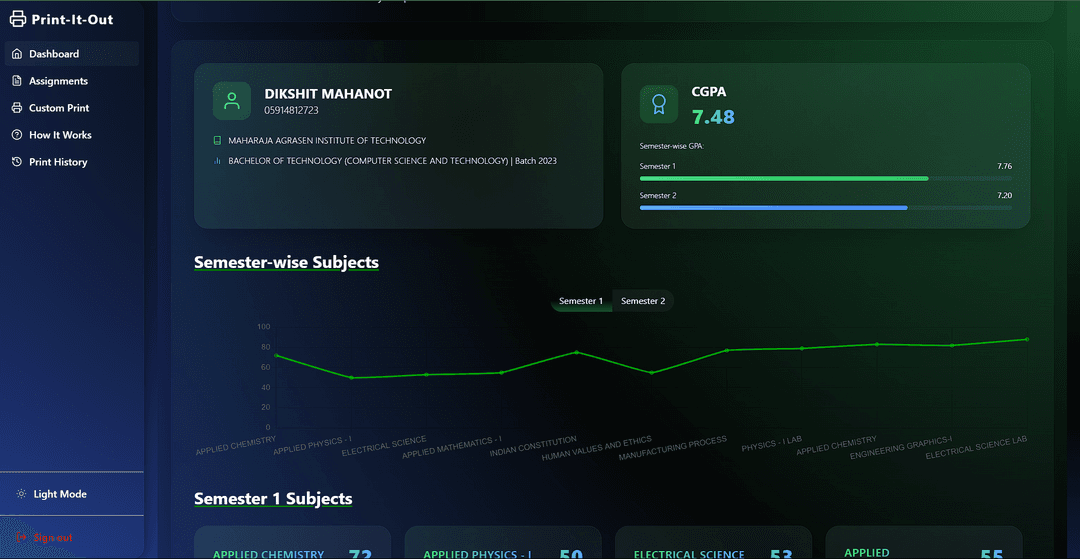This screenshot has height=559, width=1080.
Task: Click the HUMAN VALUES AND ETHICS axis label
Action: (596, 448)
